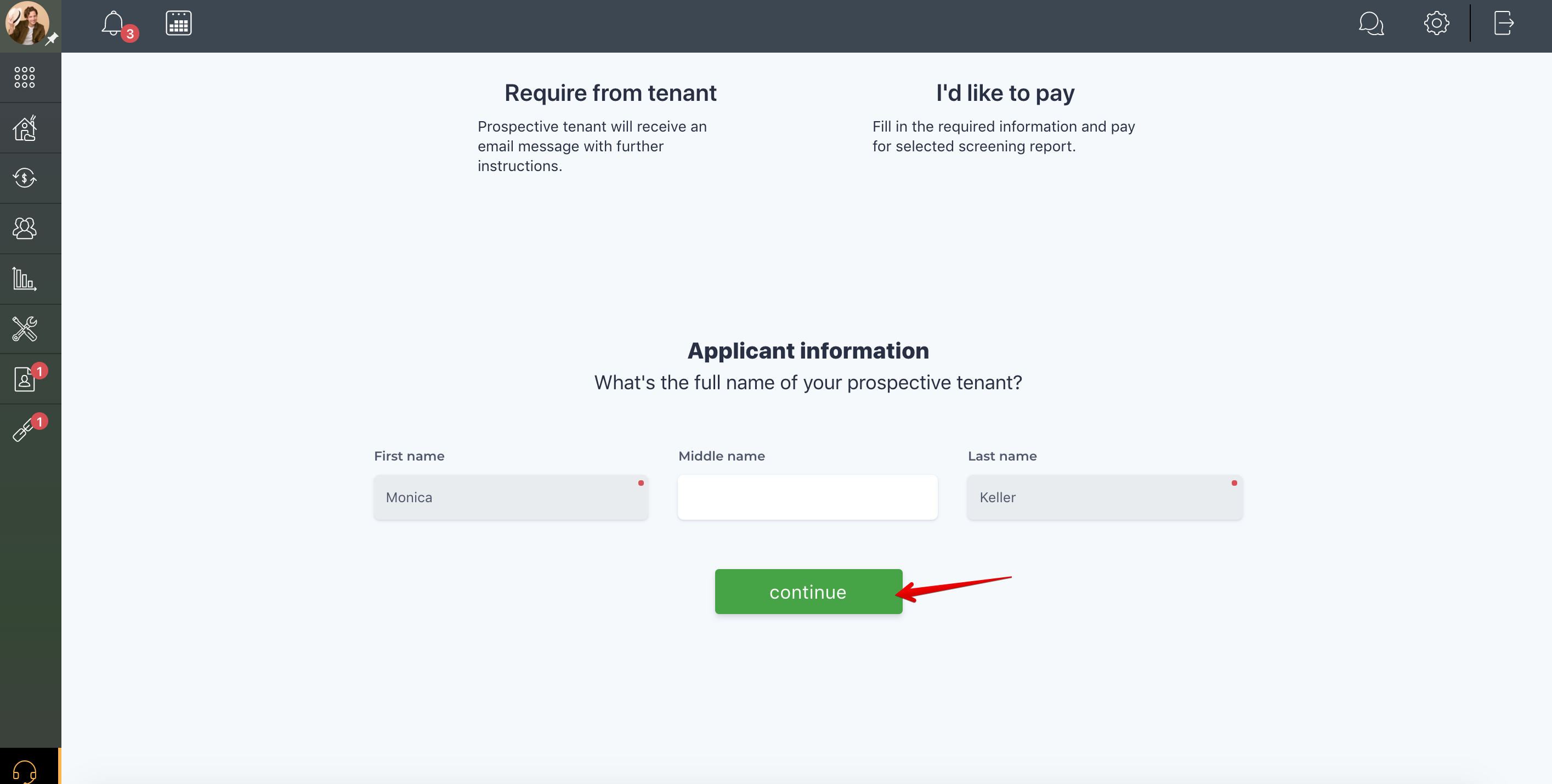The width and height of the screenshot is (1552, 784).
Task: Open the dashboard grid icon in sidebar
Action: 25,77
